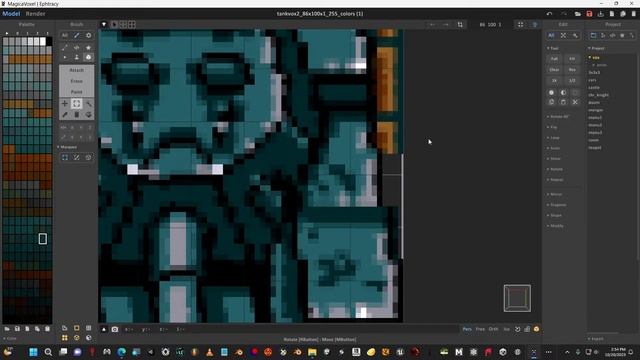
Task: Click the half-circle icon in Edit Tool section
Action: pyautogui.click(x=563, y=93)
